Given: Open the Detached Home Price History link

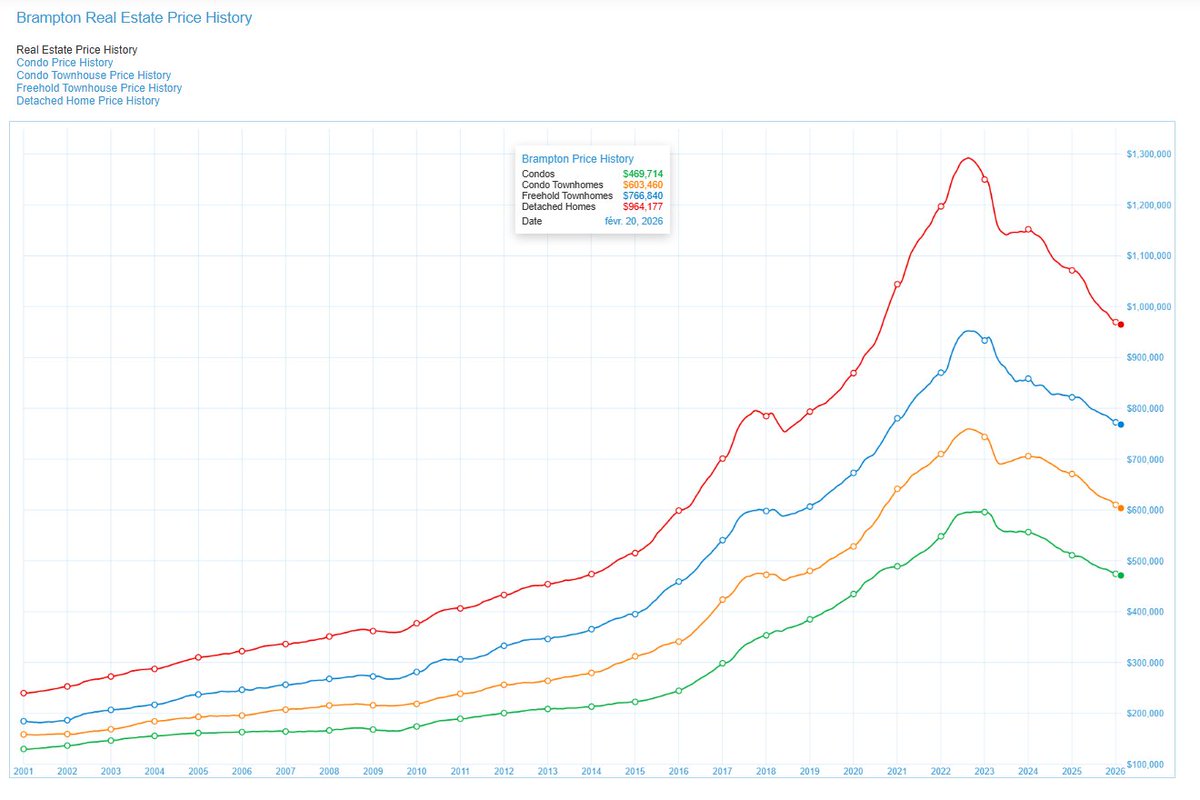Looking at the screenshot, I should click(88, 101).
